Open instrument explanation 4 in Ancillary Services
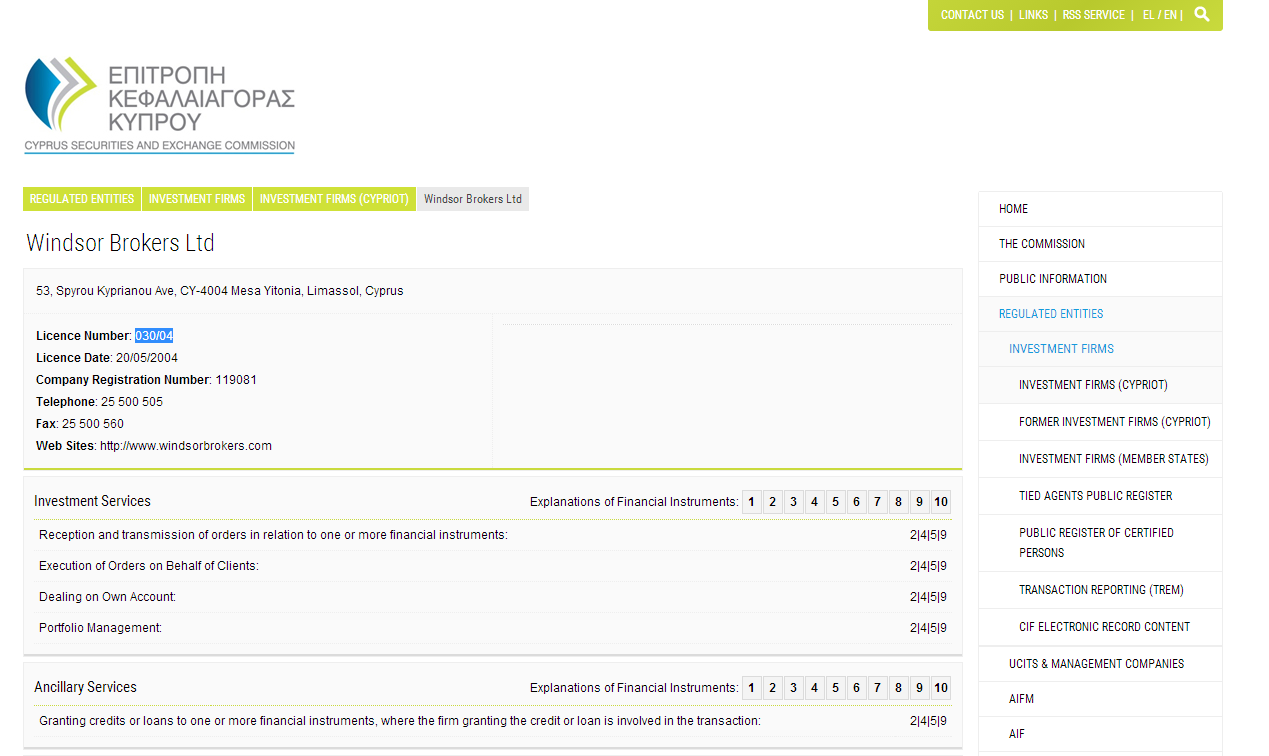Image resolution: width=1269 pixels, height=756 pixels. click(815, 688)
